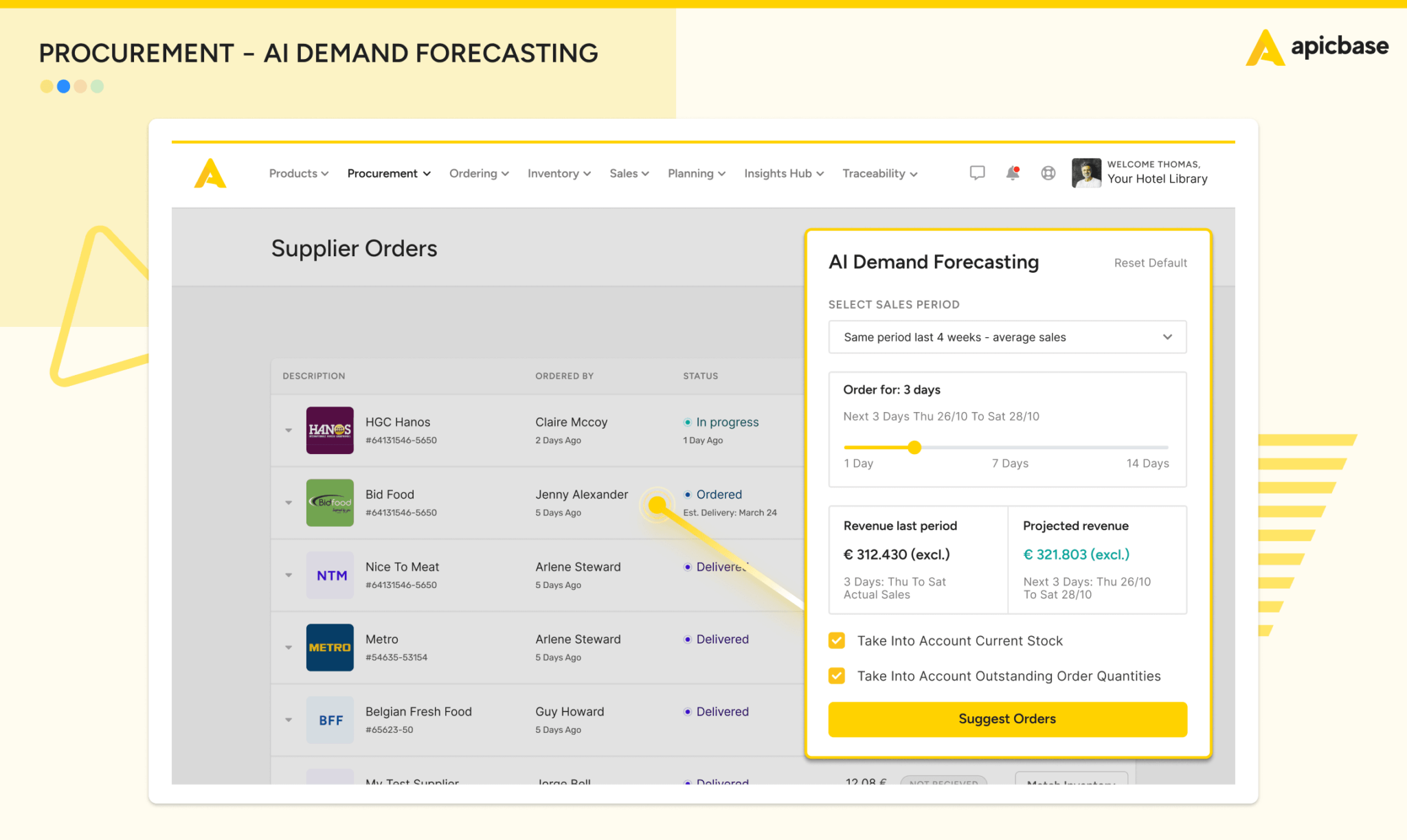The width and height of the screenshot is (1407, 840).
Task: Click the Metro supplier logo
Action: pos(330,647)
